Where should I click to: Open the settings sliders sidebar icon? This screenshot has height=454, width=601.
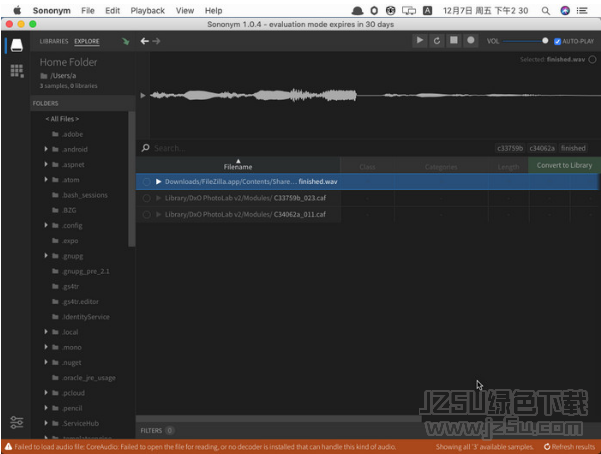pos(16,423)
